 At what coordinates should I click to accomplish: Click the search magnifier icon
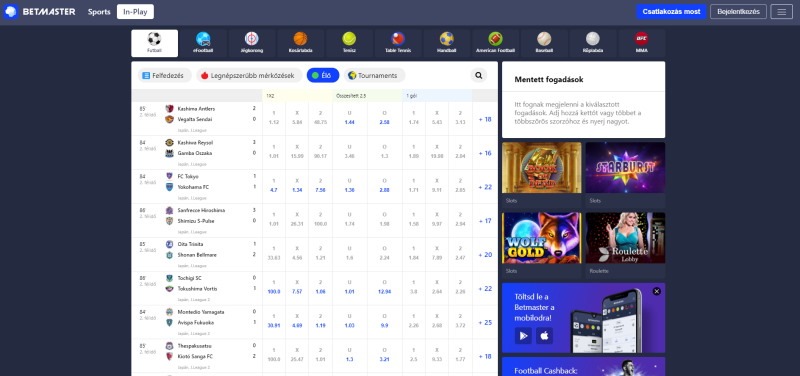479,76
